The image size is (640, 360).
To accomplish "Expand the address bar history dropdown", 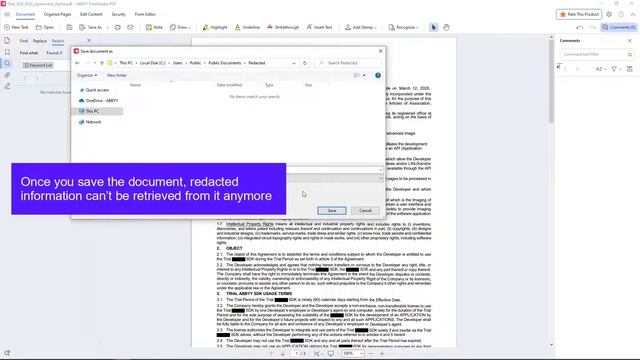I will (294, 63).
